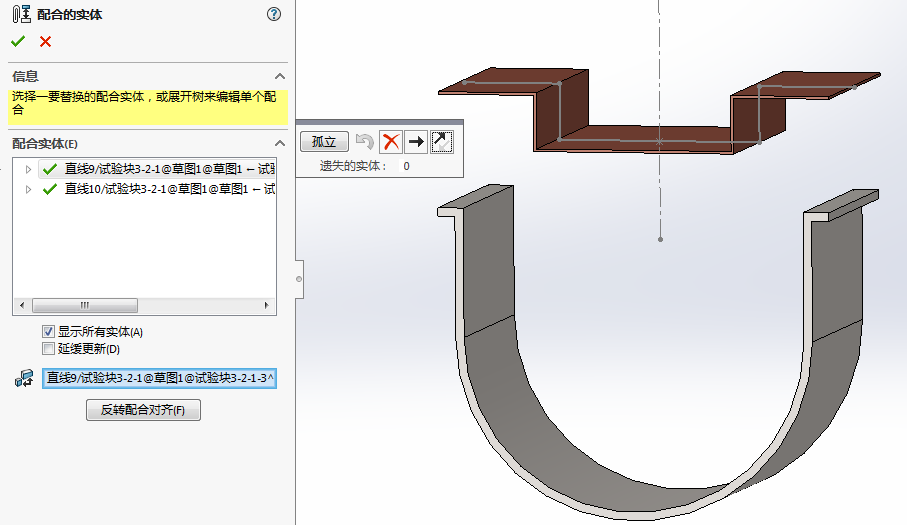Click the 反转配合对齐 button
The image size is (907, 525).
point(144,410)
